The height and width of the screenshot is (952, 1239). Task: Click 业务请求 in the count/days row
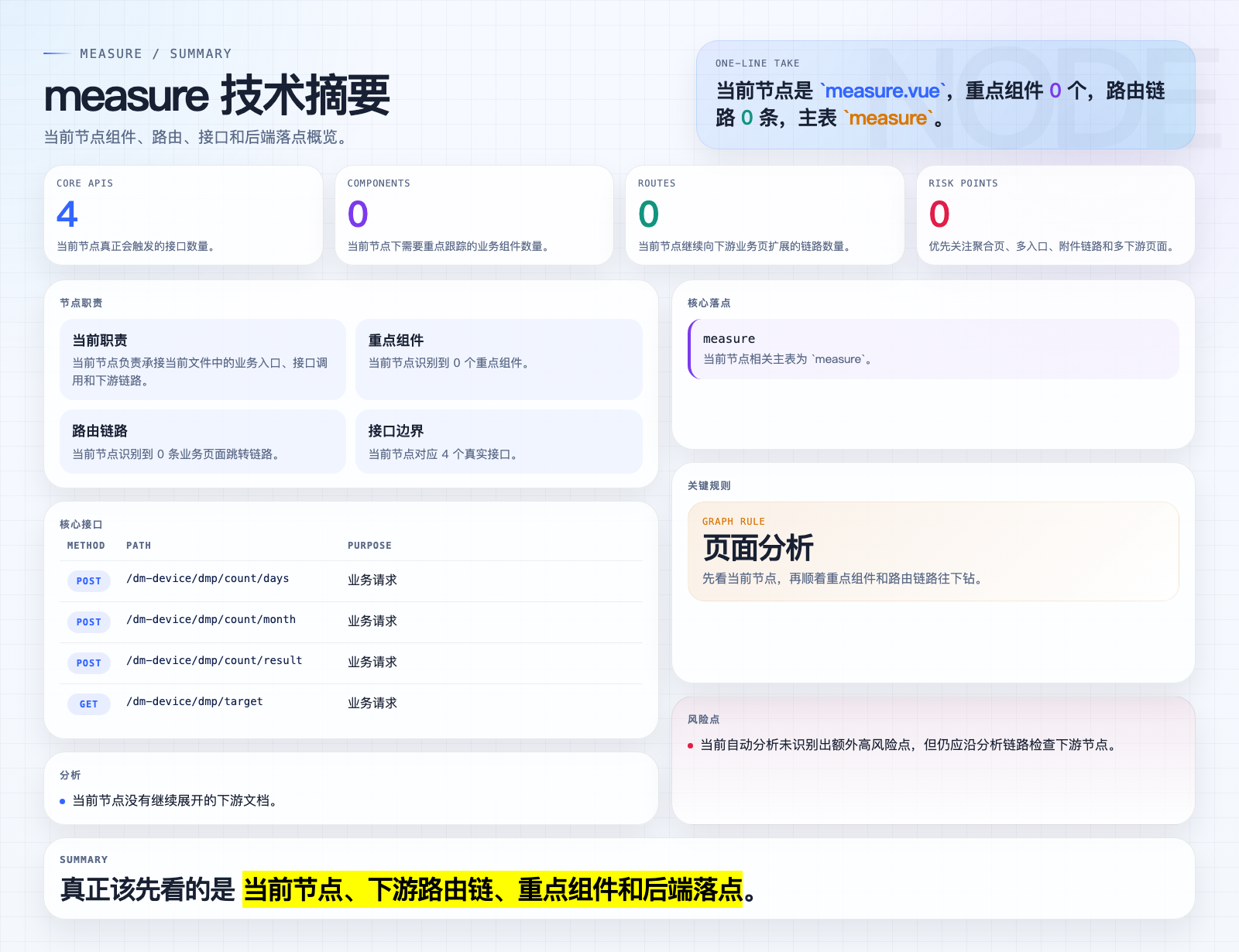click(372, 580)
